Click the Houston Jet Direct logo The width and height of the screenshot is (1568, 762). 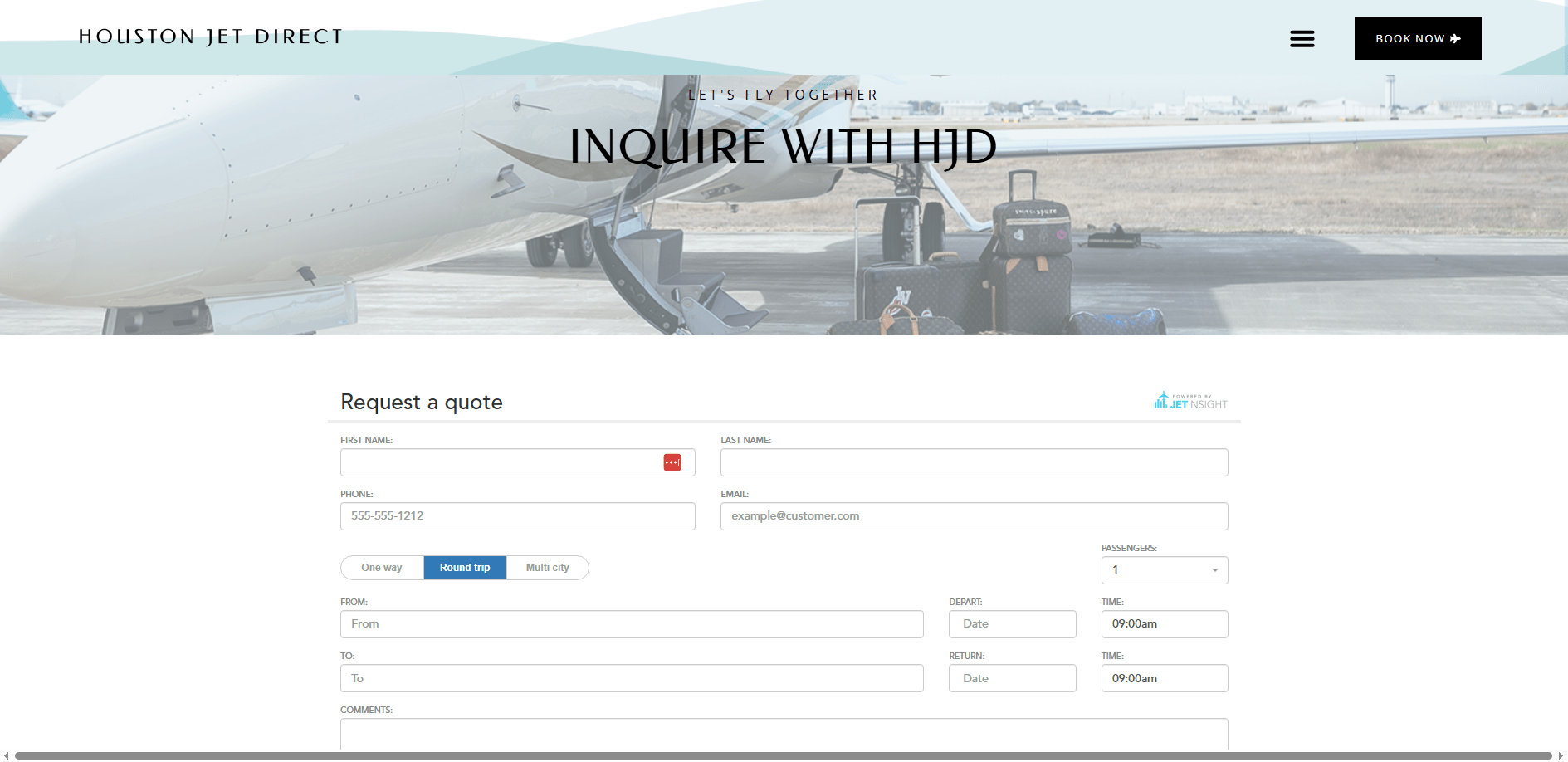pyautogui.click(x=211, y=37)
